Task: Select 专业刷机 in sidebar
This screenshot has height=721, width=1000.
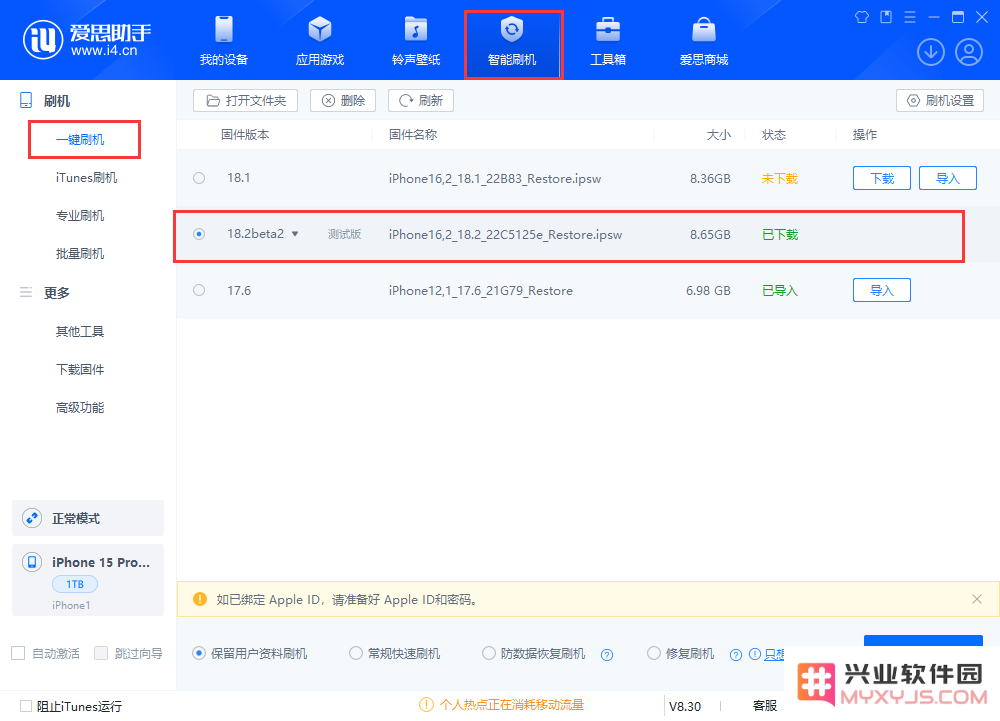Action: point(80,216)
